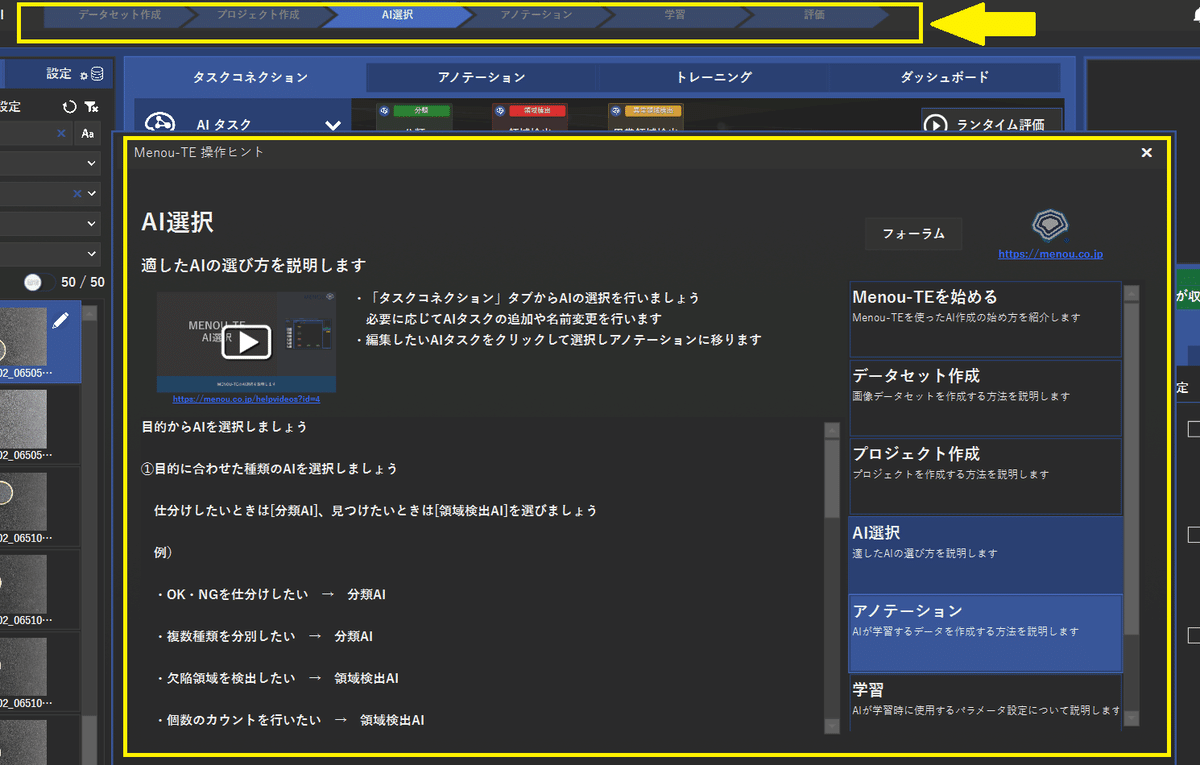
Task: Open Menou-TEを始める help topic
Action: (x=985, y=319)
